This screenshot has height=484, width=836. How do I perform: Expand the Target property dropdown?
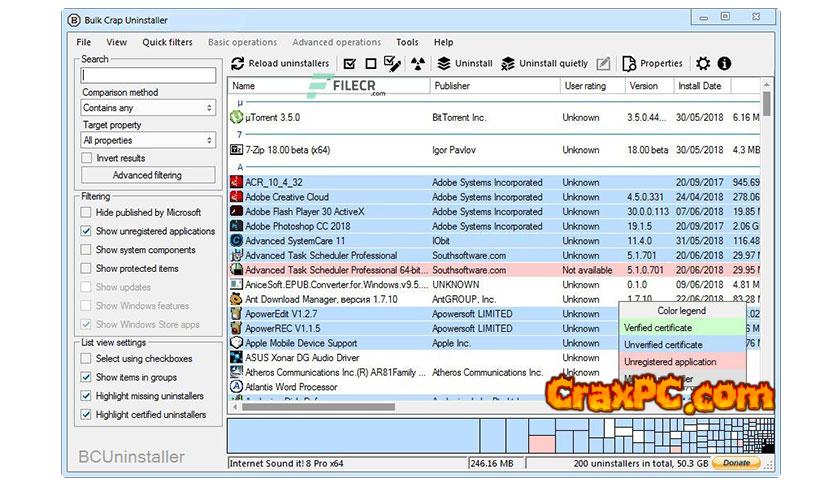click(148, 141)
